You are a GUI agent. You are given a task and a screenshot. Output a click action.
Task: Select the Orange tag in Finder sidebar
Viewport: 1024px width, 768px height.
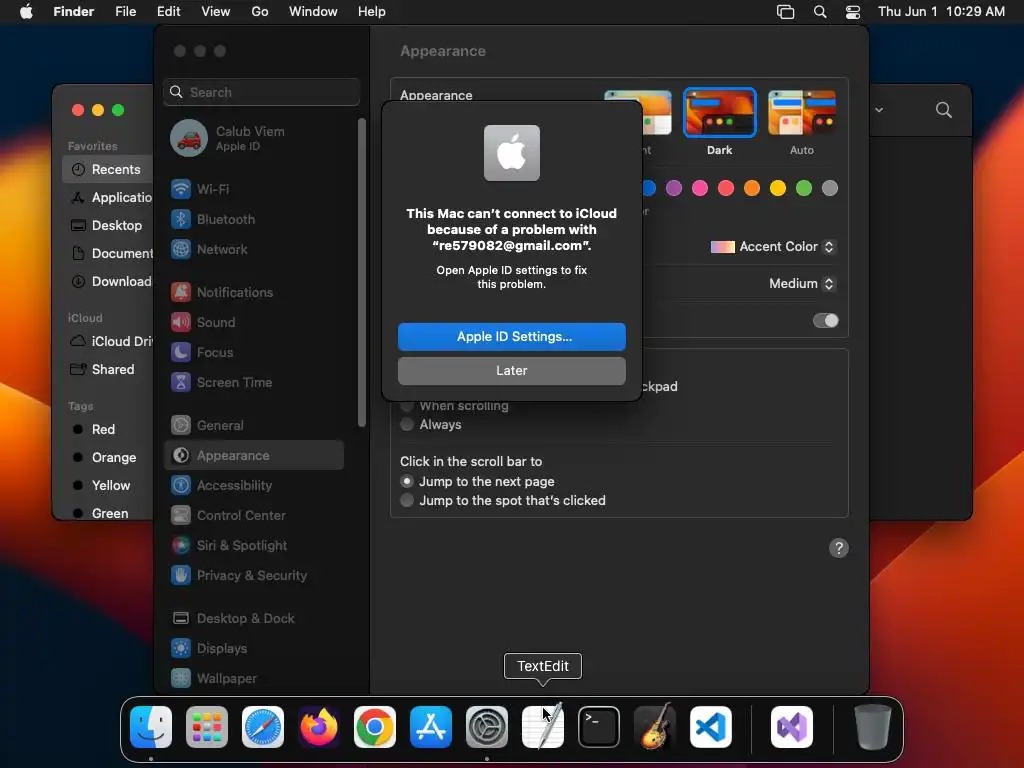[x=108, y=458]
